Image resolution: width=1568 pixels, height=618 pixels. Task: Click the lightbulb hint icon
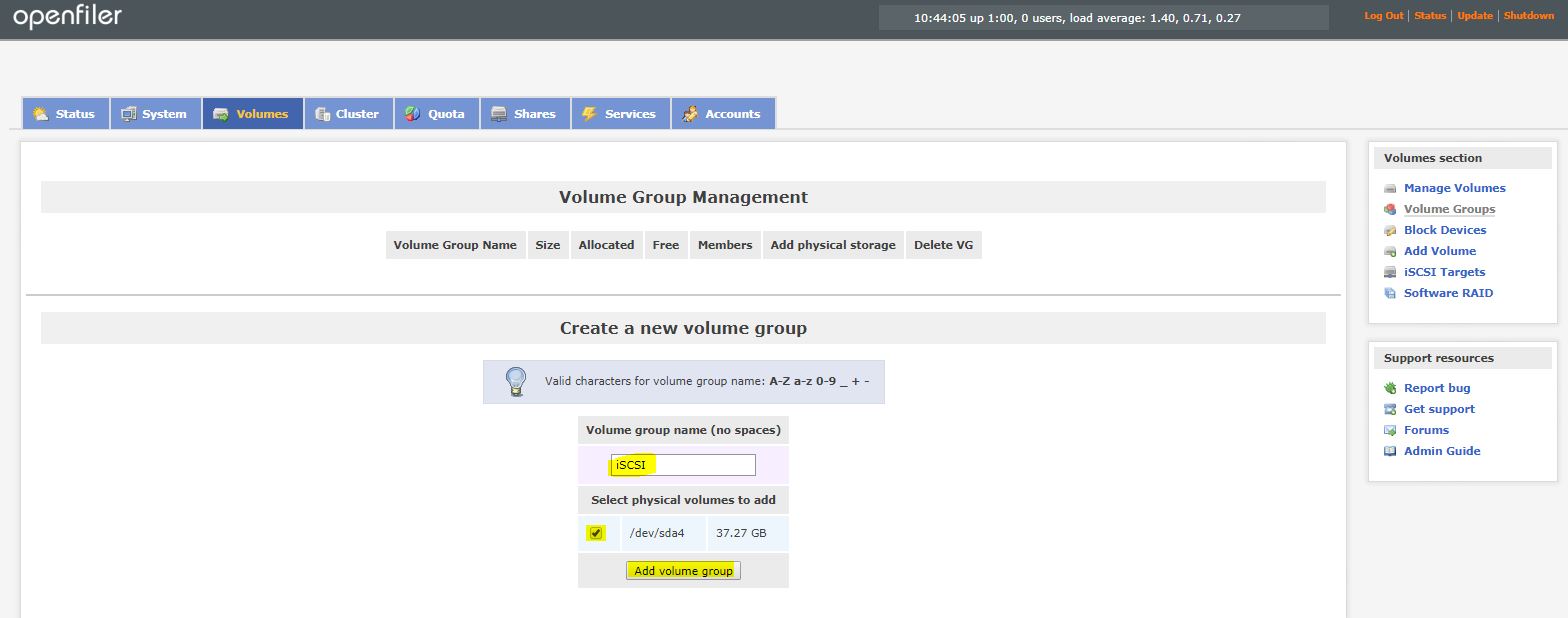point(515,382)
